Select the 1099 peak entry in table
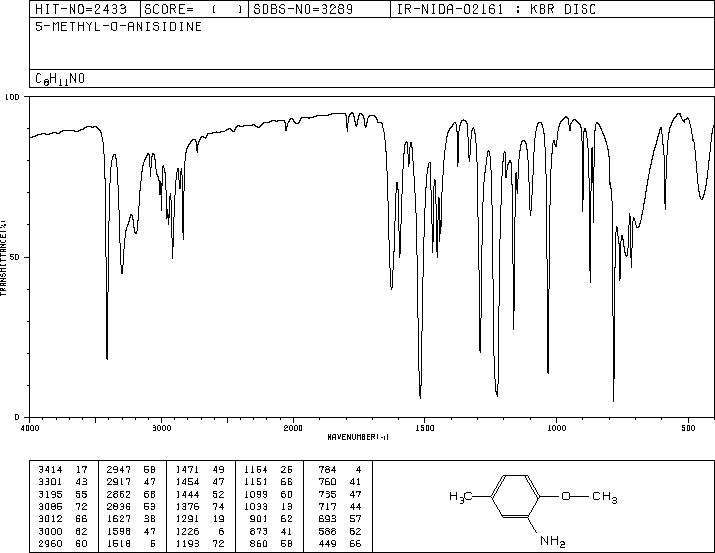The width and height of the screenshot is (715, 553). click(269, 494)
